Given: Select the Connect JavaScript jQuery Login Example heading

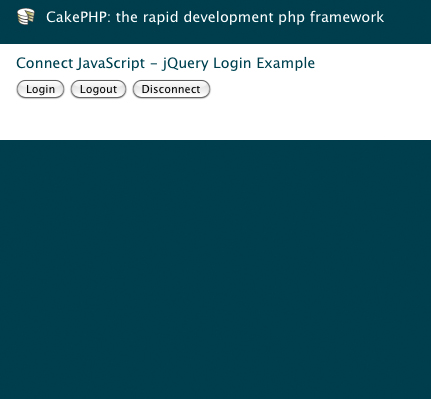Looking at the screenshot, I should point(165,63).
